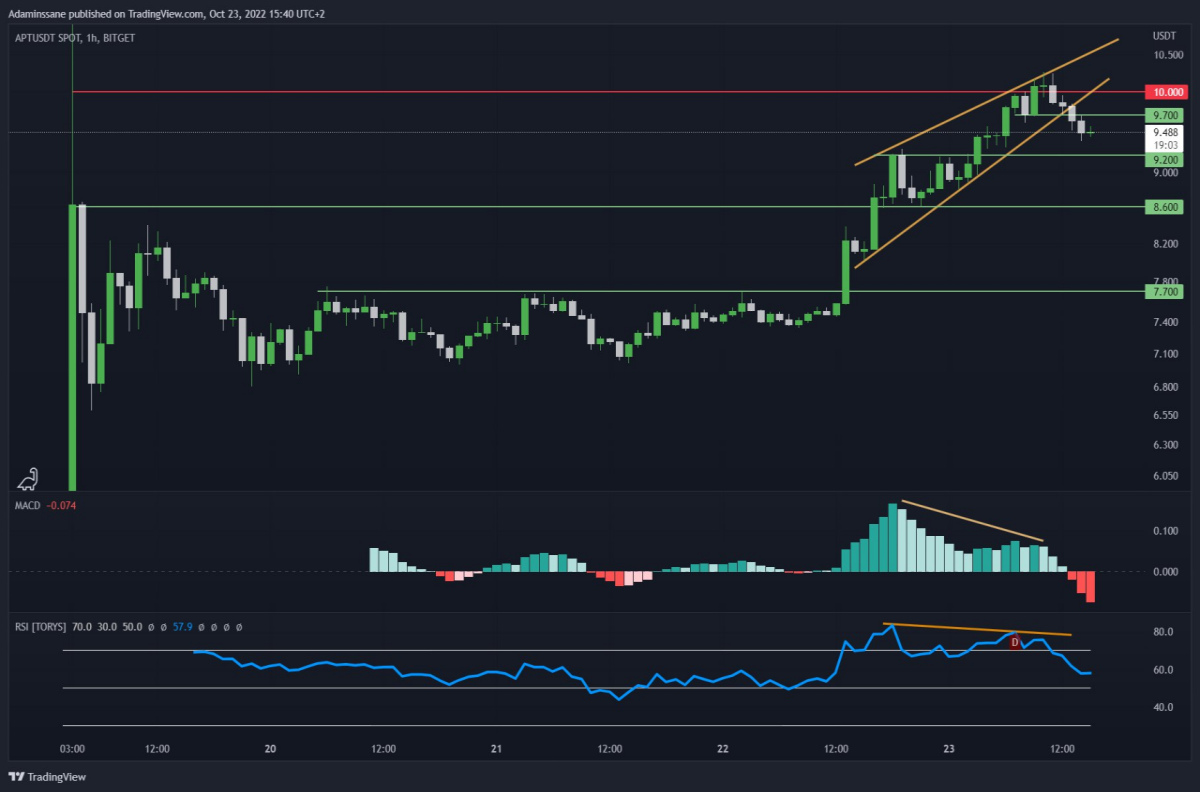Click the USDT currency label on price axis

tap(1164, 35)
